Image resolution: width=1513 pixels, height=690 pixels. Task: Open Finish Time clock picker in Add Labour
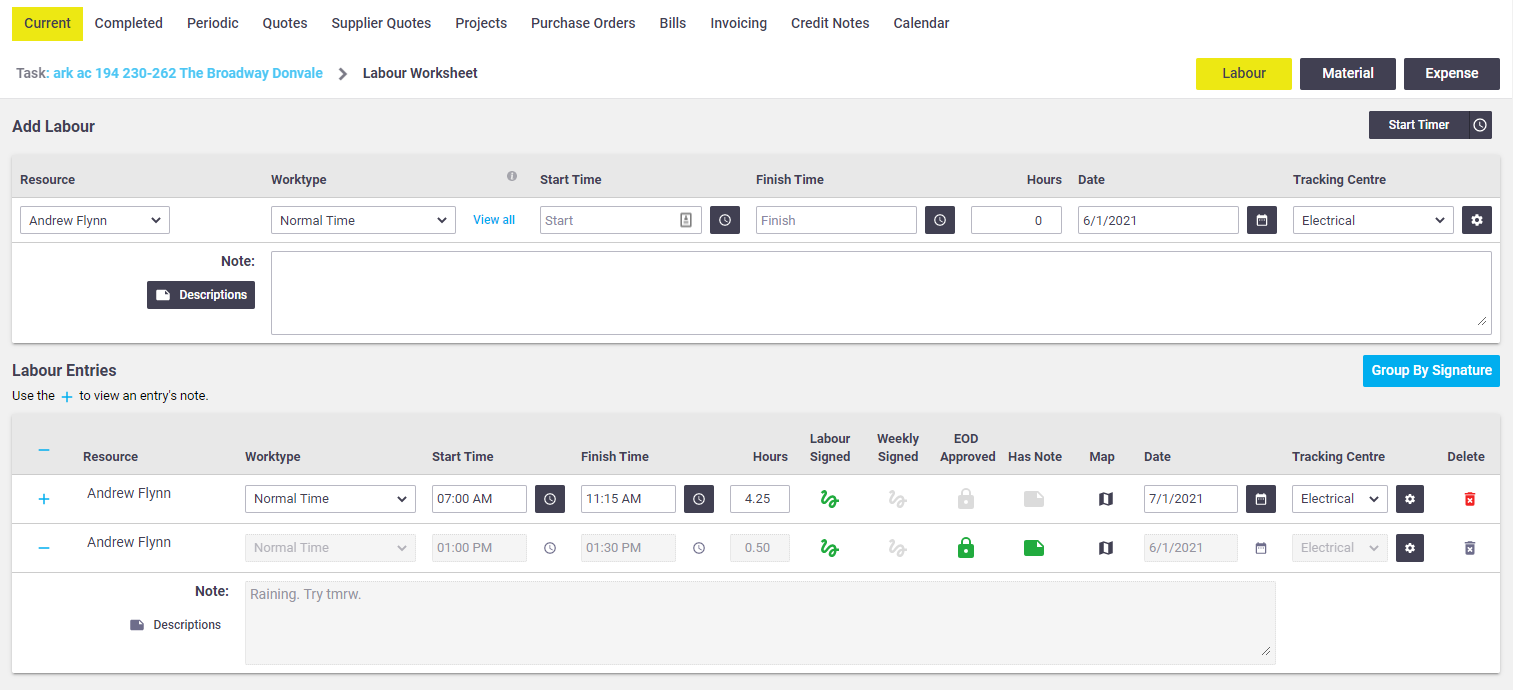click(x=940, y=220)
